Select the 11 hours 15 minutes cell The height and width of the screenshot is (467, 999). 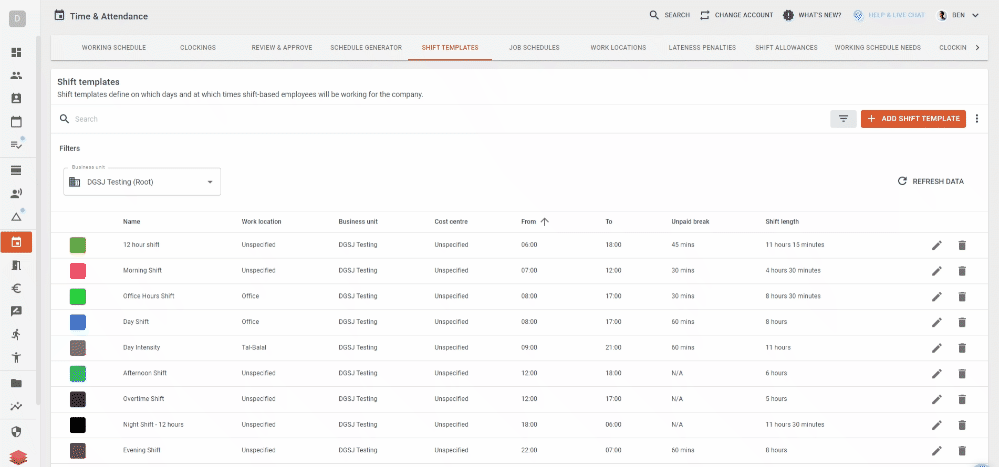click(x=795, y=245)
